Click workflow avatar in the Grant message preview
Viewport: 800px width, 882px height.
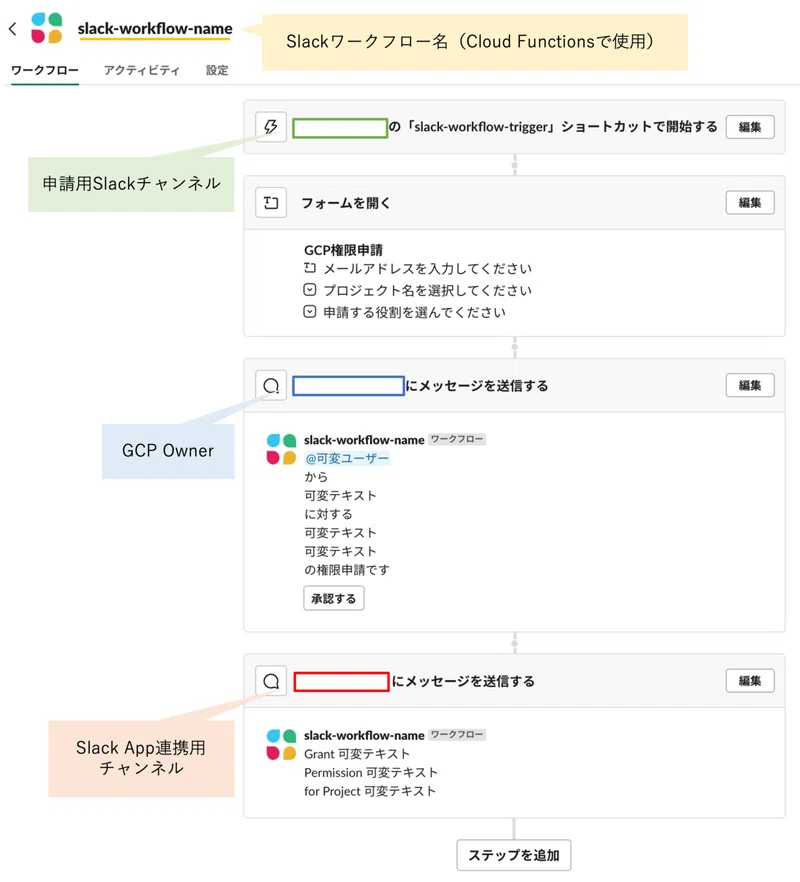tap(281, 744)
